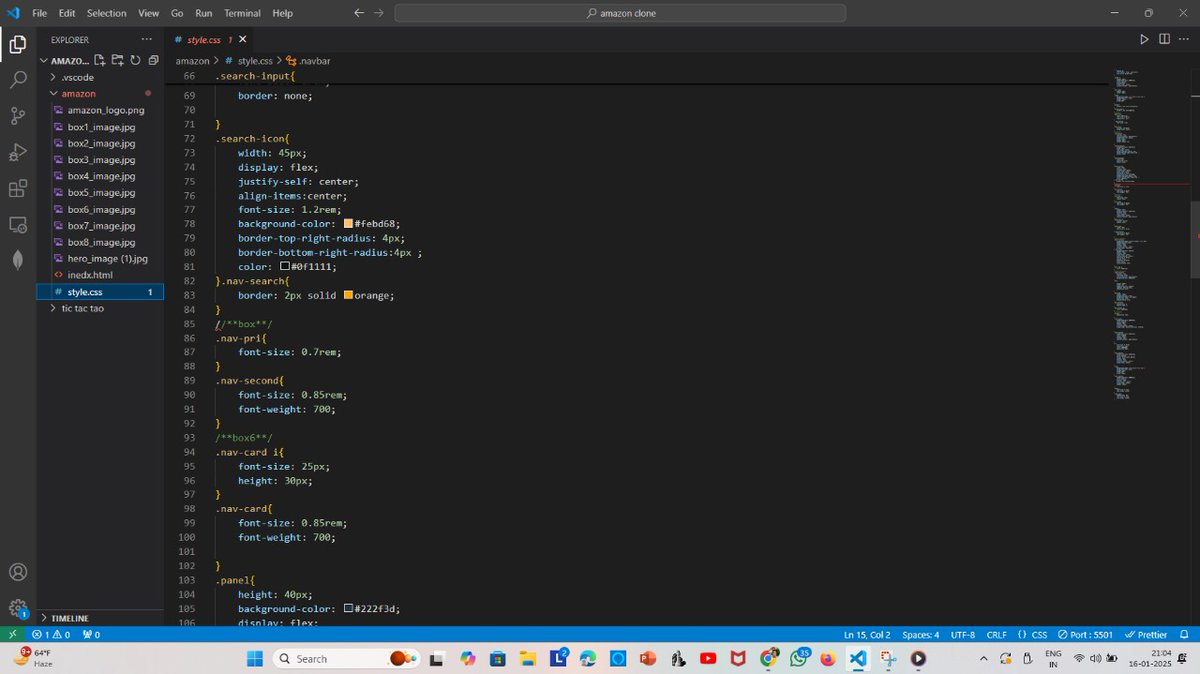The image size is (1200, 674).
Task: Click the amazon clone command center search
Action: [620, 13]
